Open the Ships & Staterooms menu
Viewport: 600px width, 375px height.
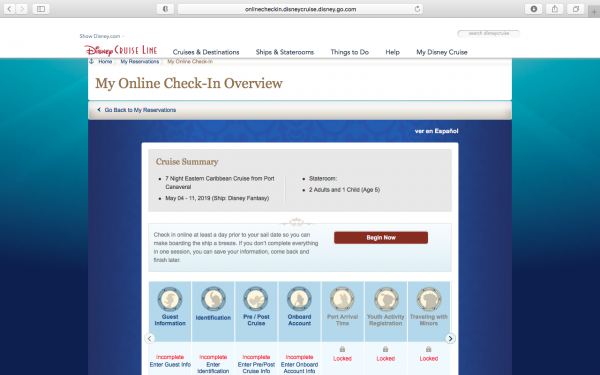coord(285,52)
